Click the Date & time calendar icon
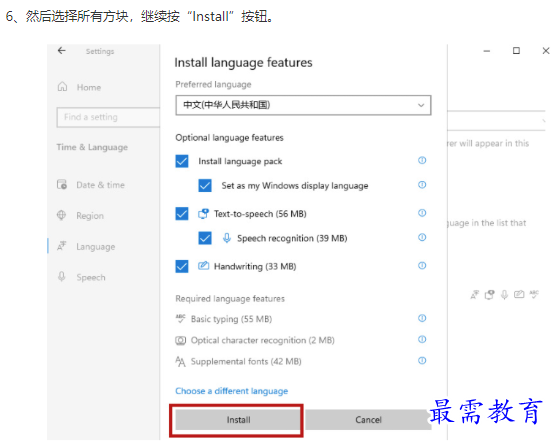The width and height of the screenshot is (551, 443). pyautogui.click(x=62, y=184)
